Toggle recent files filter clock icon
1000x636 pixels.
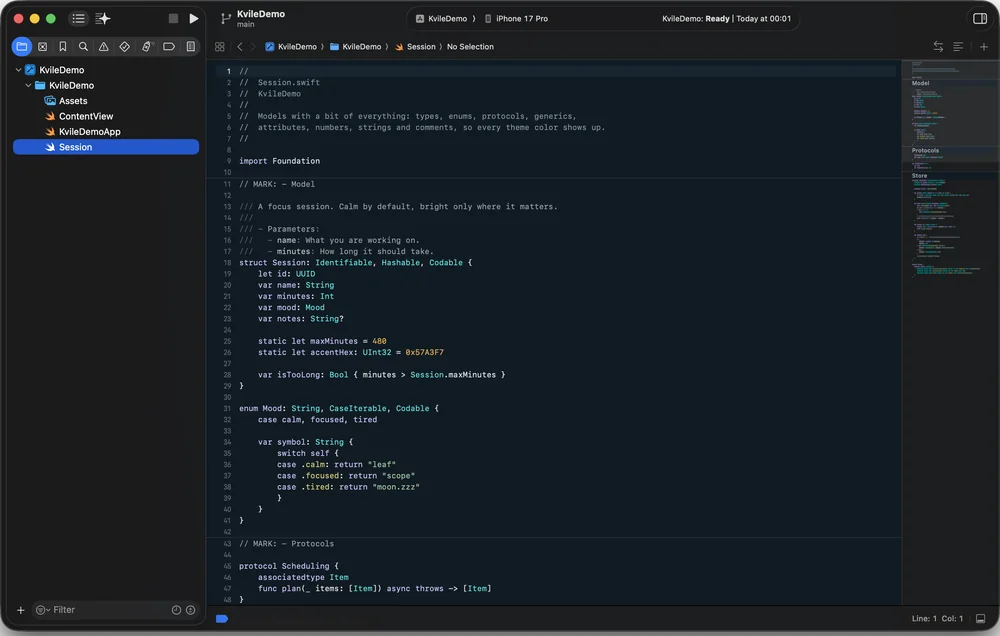(x=177, y=610)
